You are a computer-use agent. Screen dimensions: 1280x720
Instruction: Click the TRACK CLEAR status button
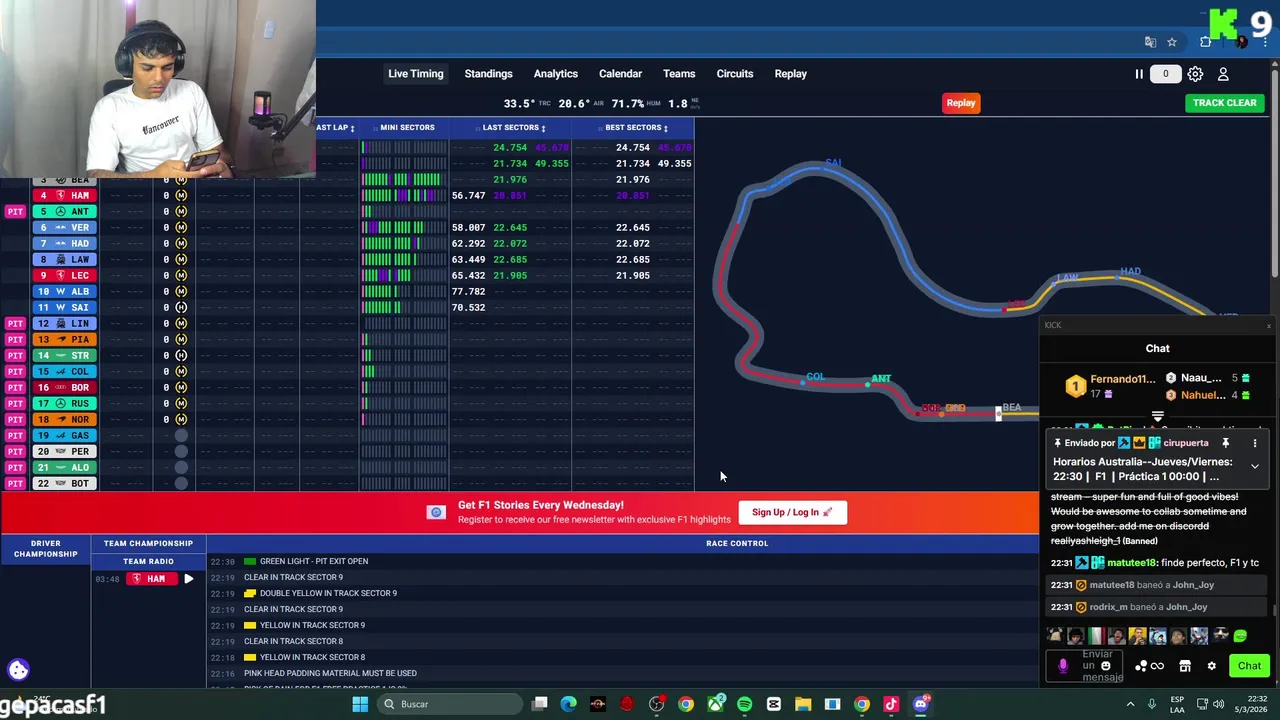pos(1224,102)
